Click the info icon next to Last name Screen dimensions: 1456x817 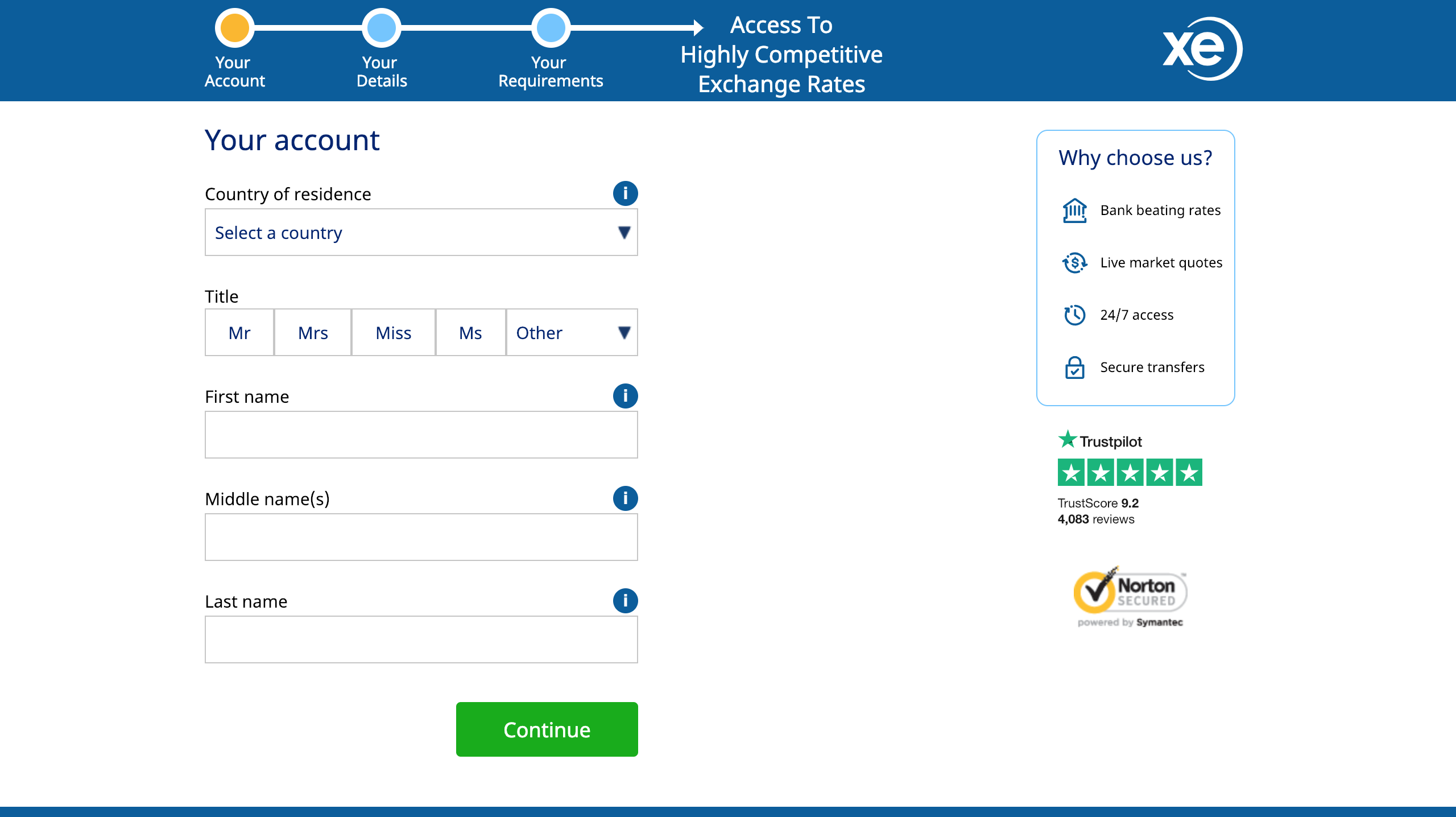pyautogui.click(x=625, y=600)
